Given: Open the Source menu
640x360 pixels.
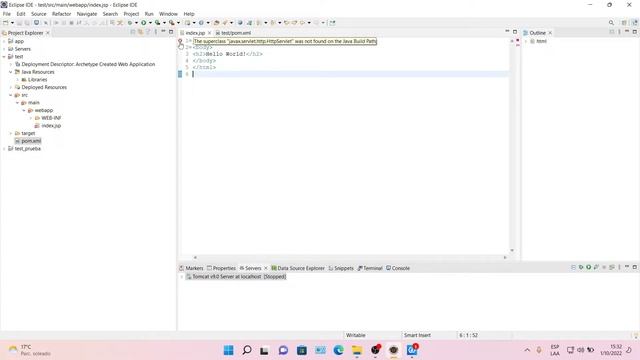Looking at the screenshot, I should coord(39,14).
